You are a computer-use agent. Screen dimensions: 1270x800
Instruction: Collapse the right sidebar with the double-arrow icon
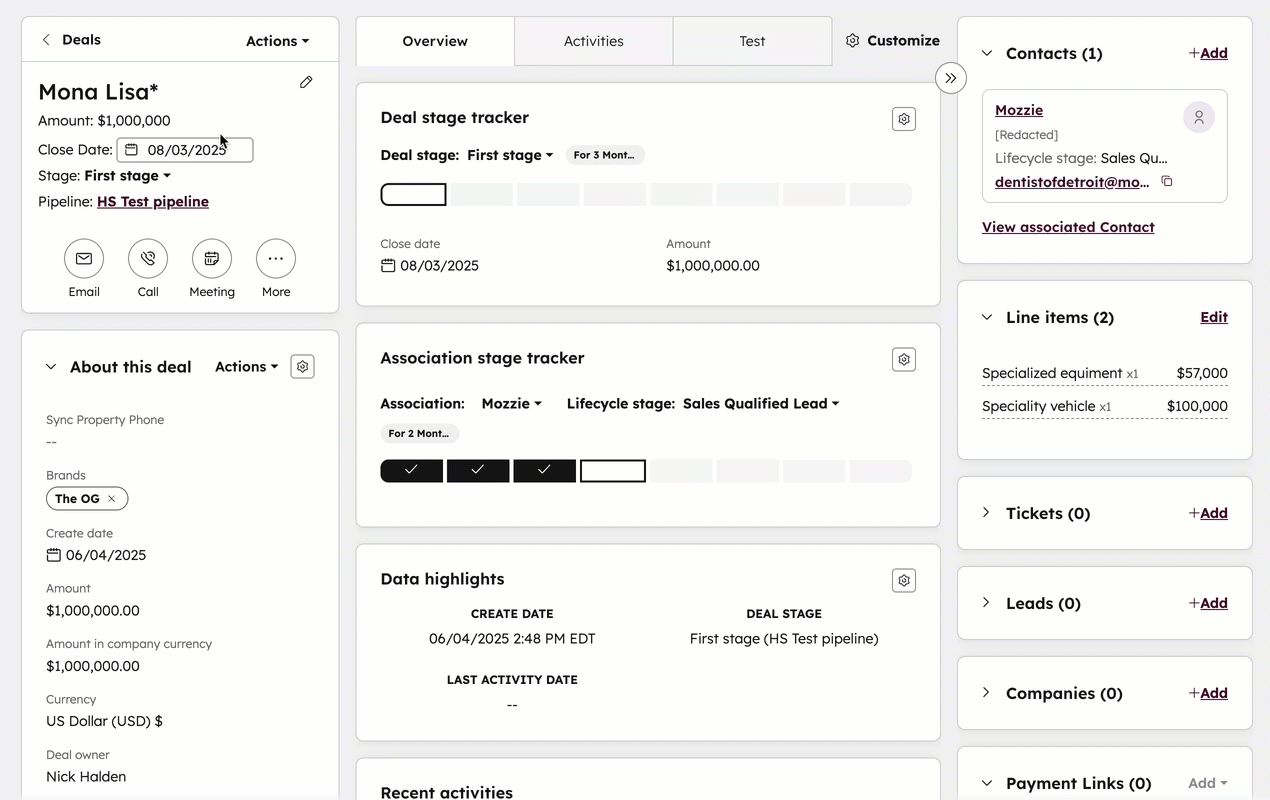click(950, 77)
